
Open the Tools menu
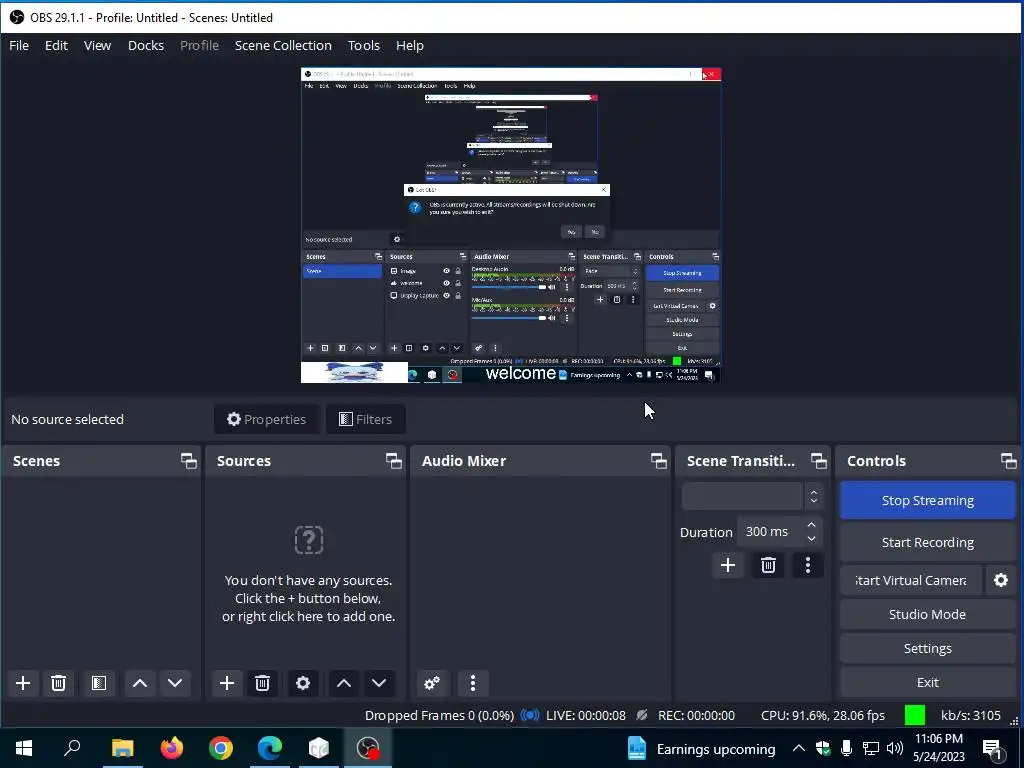point(364,46)
